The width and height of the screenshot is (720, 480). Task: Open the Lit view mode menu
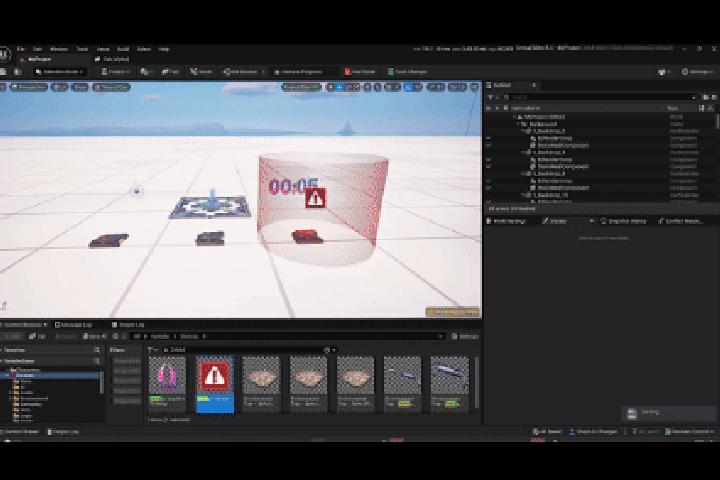[x=59, y=87]
